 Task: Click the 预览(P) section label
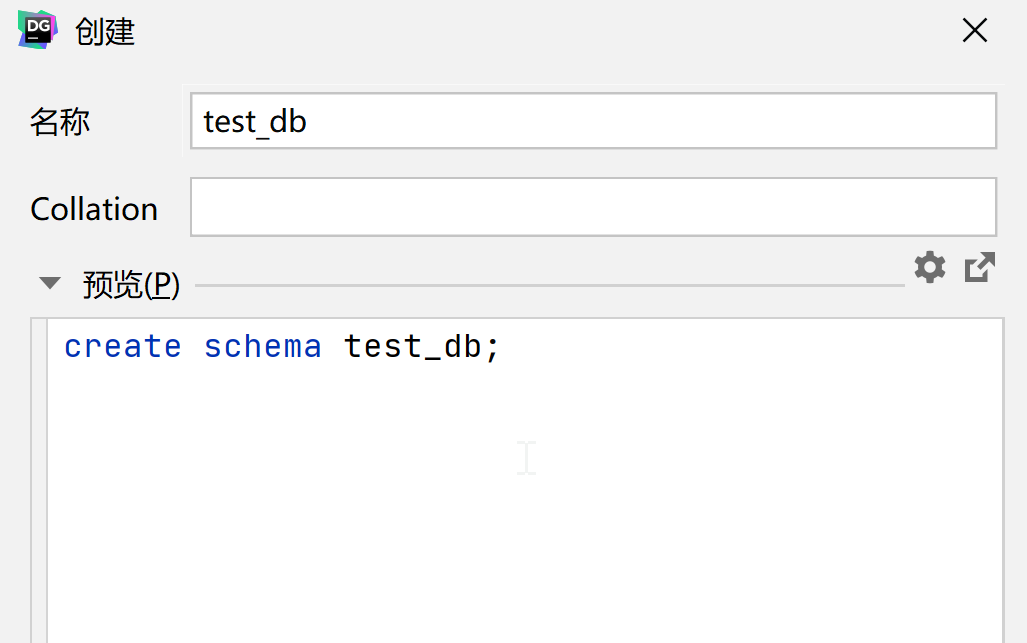pyautogui.click(x=131, y=286)
